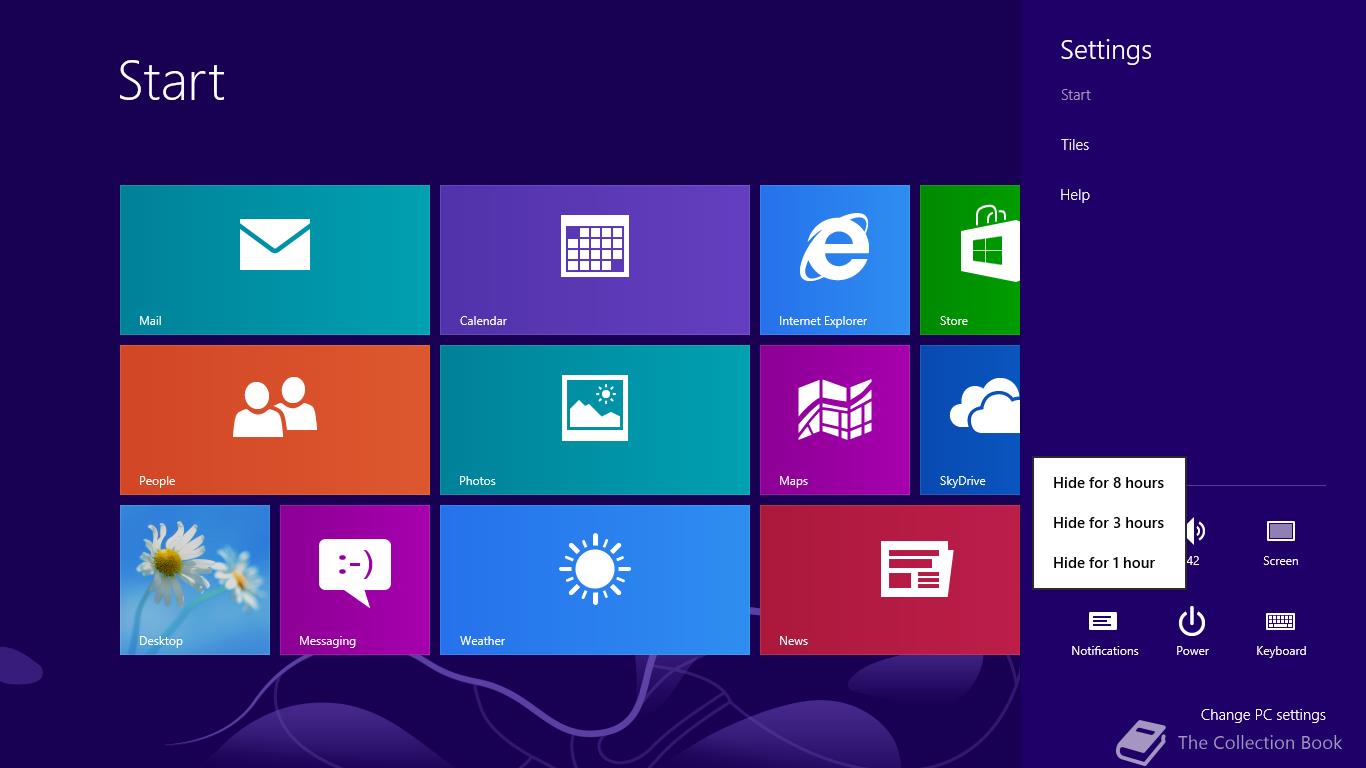Launch the Internet Explorer tile
Screen dimensions: 1366x768
[x=835, y=260]
